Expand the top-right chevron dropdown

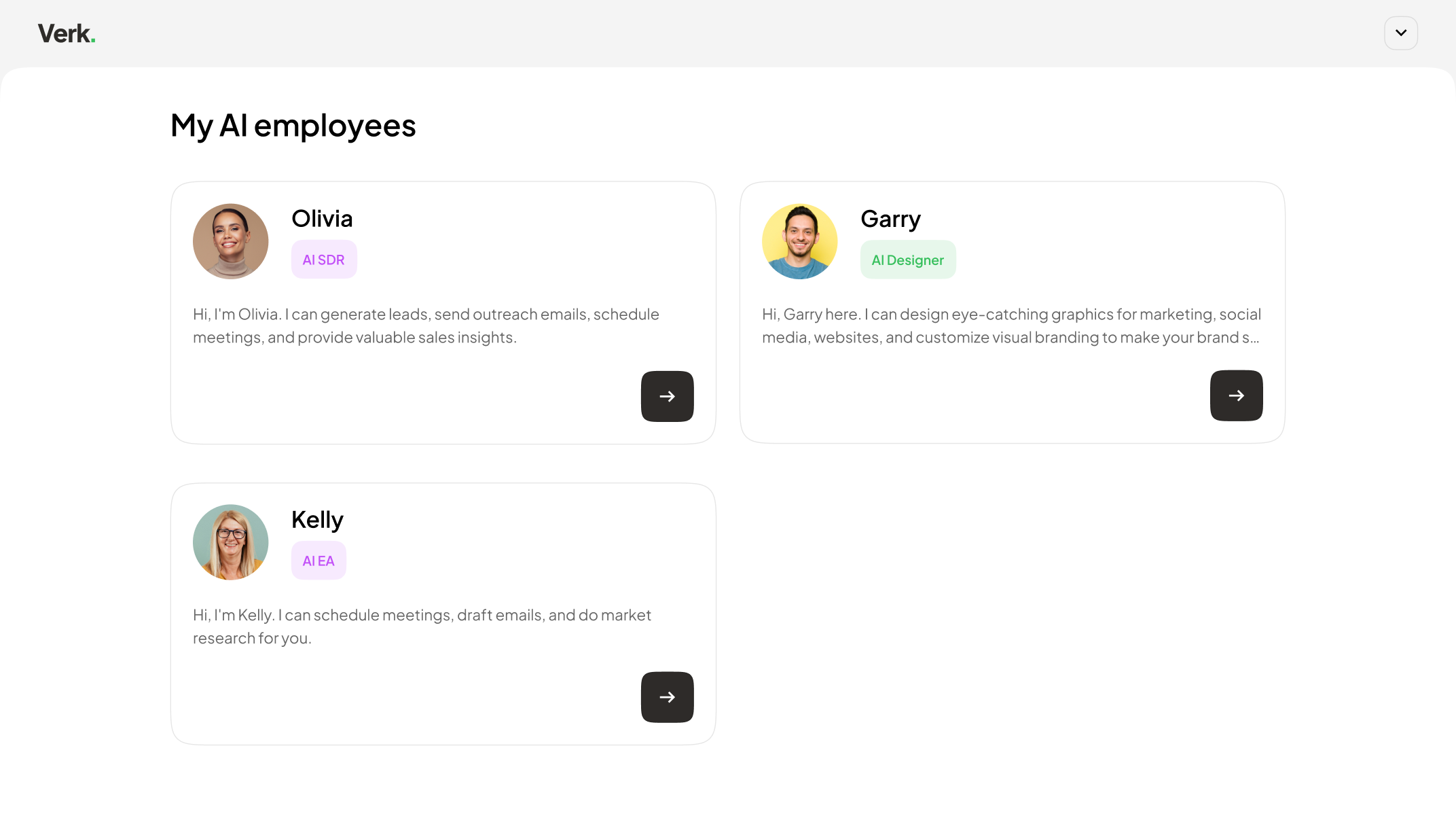[1400, 33]
